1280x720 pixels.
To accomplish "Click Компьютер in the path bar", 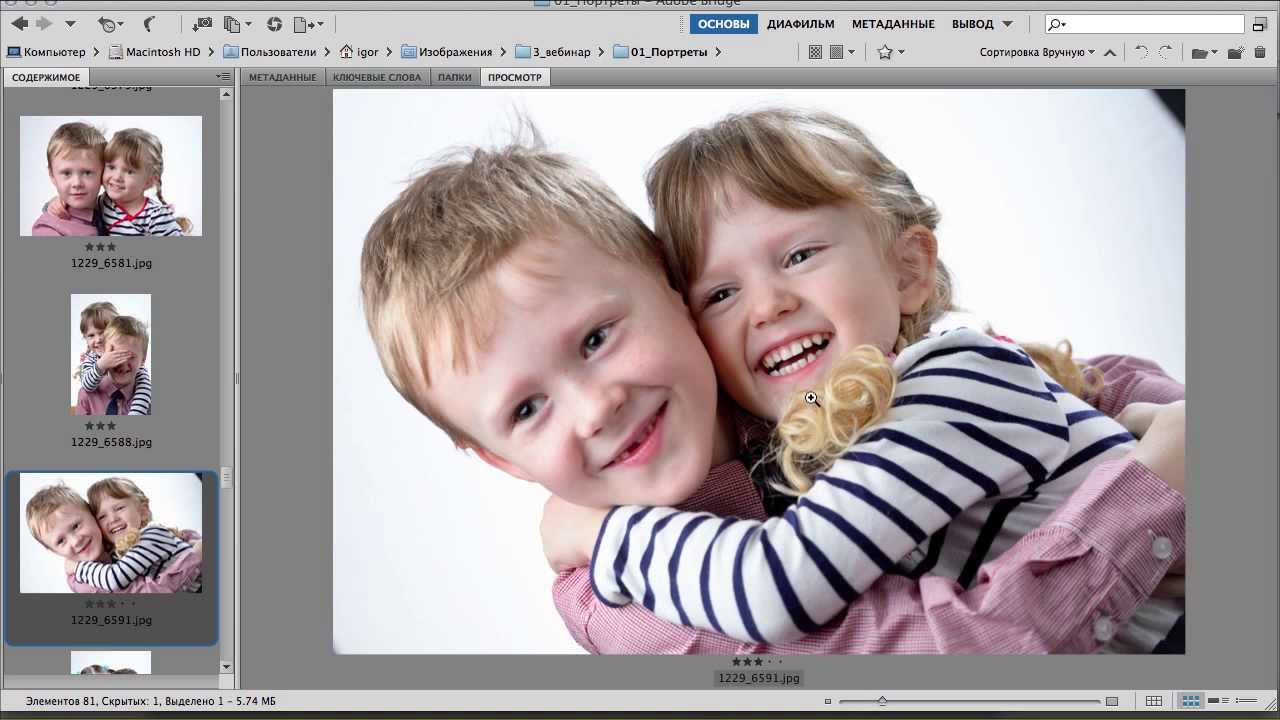I will (46, 52).
